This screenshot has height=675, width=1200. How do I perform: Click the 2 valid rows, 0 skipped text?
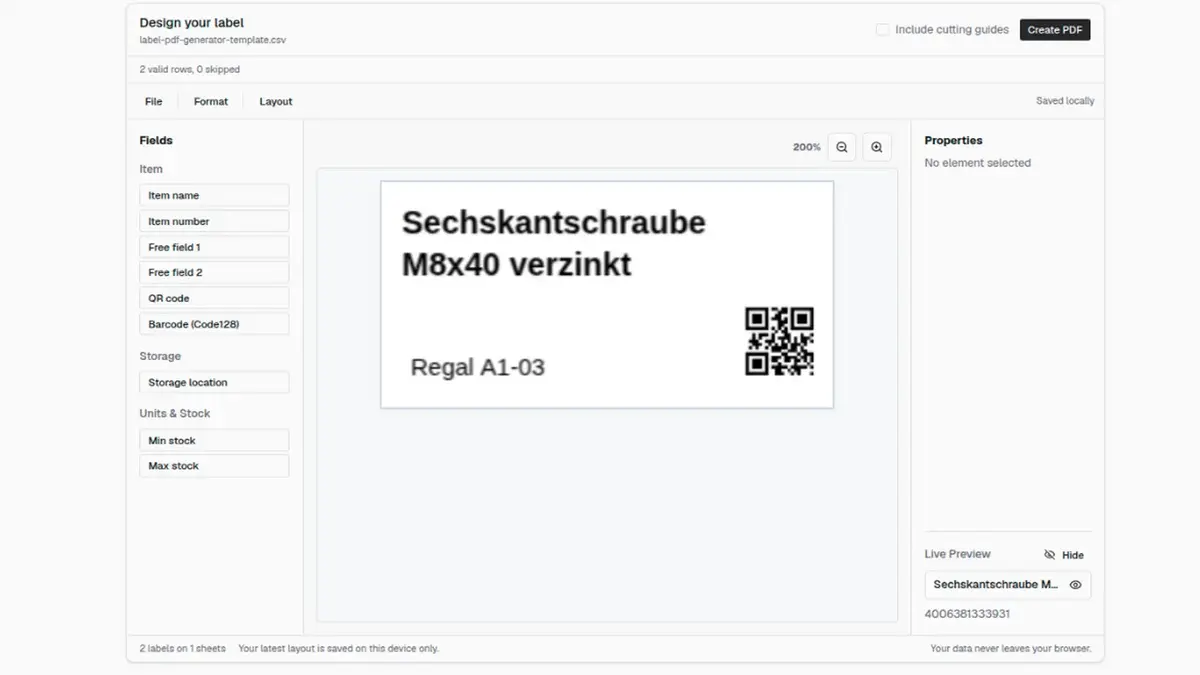pos(189,70)
